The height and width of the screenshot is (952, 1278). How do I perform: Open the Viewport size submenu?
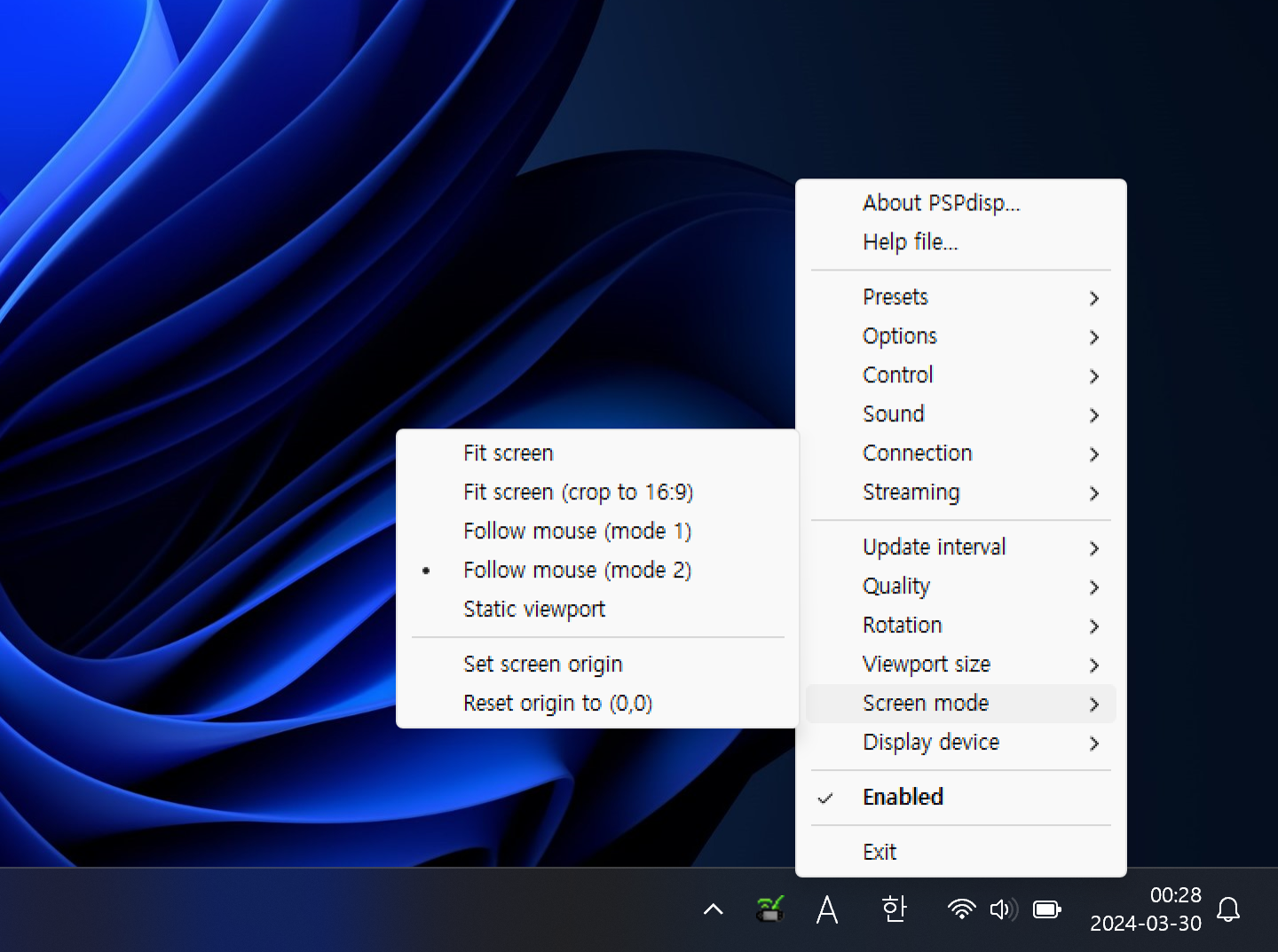coord(961,665)
